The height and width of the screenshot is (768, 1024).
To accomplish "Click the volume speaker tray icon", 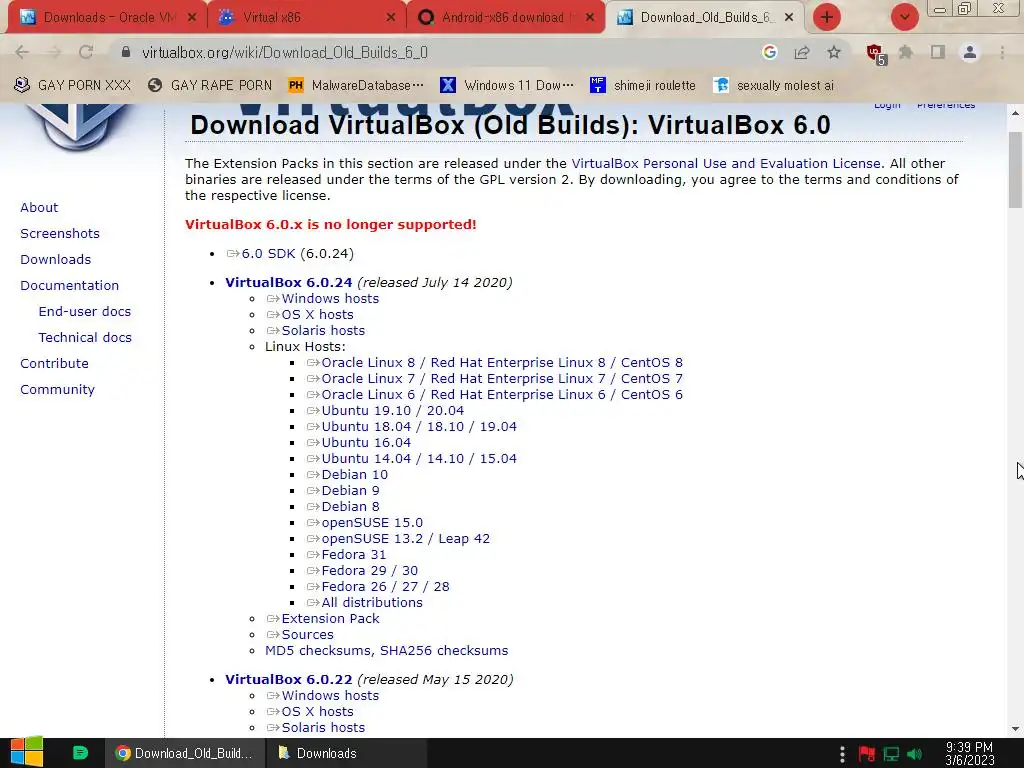I will pos(914,754).
